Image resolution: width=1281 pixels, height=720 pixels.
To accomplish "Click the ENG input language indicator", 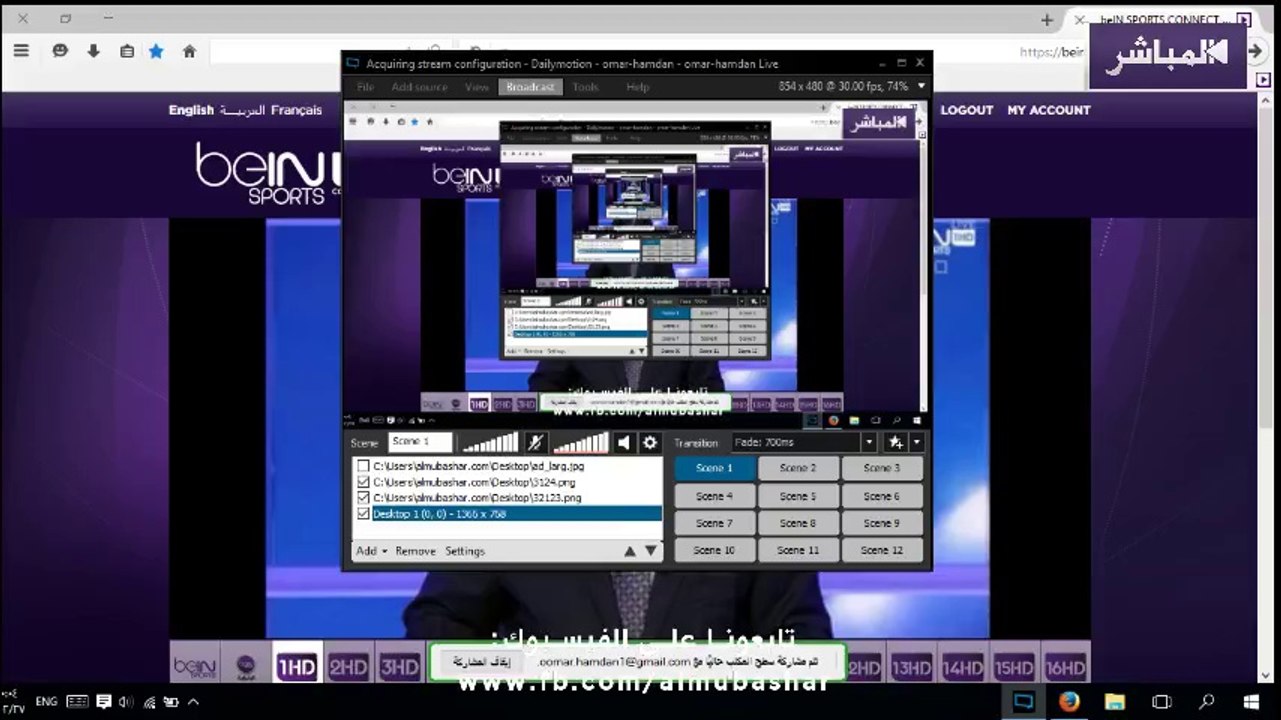I will coord(46,702).
